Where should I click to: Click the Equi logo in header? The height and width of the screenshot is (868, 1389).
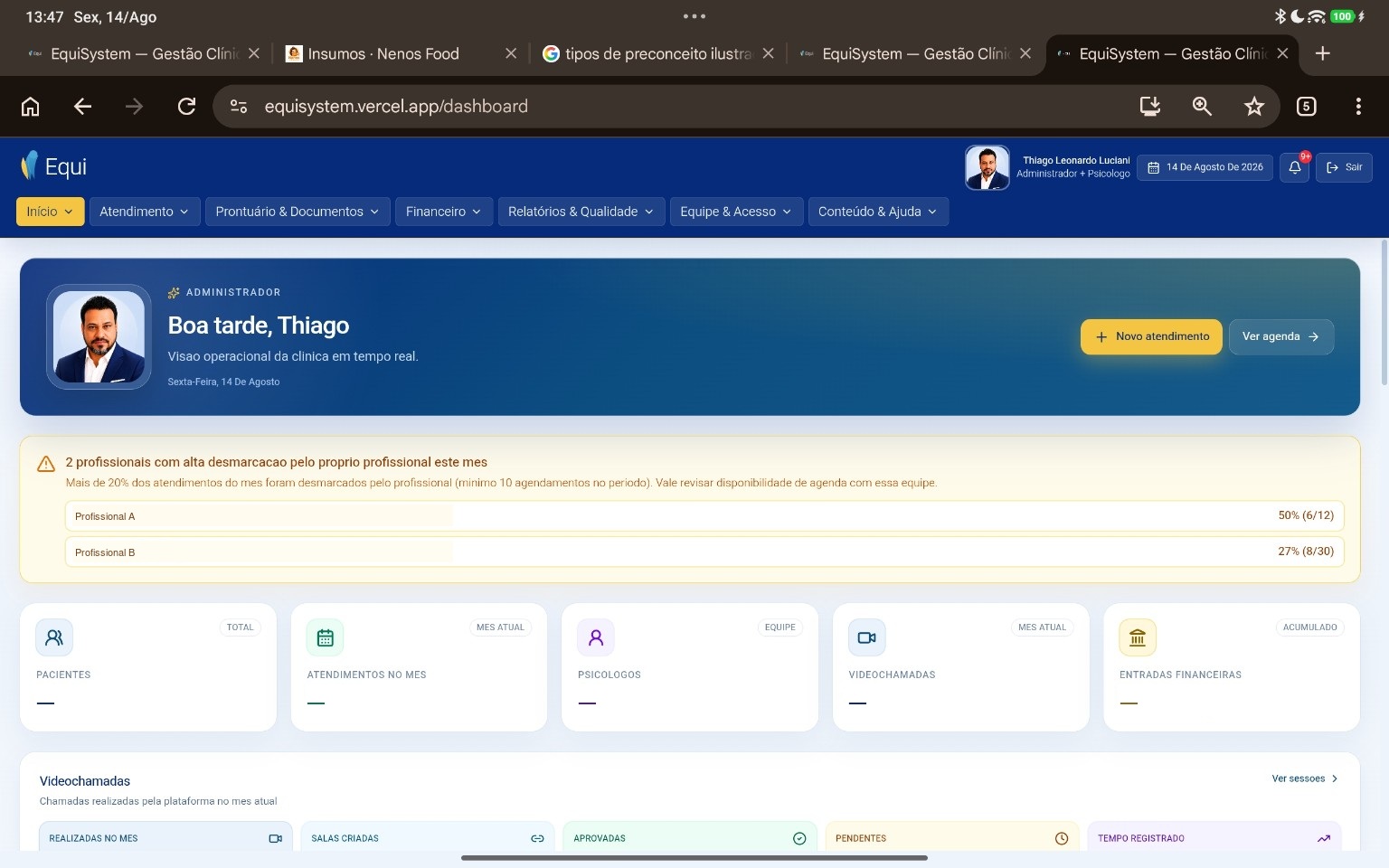click(54, 166)
